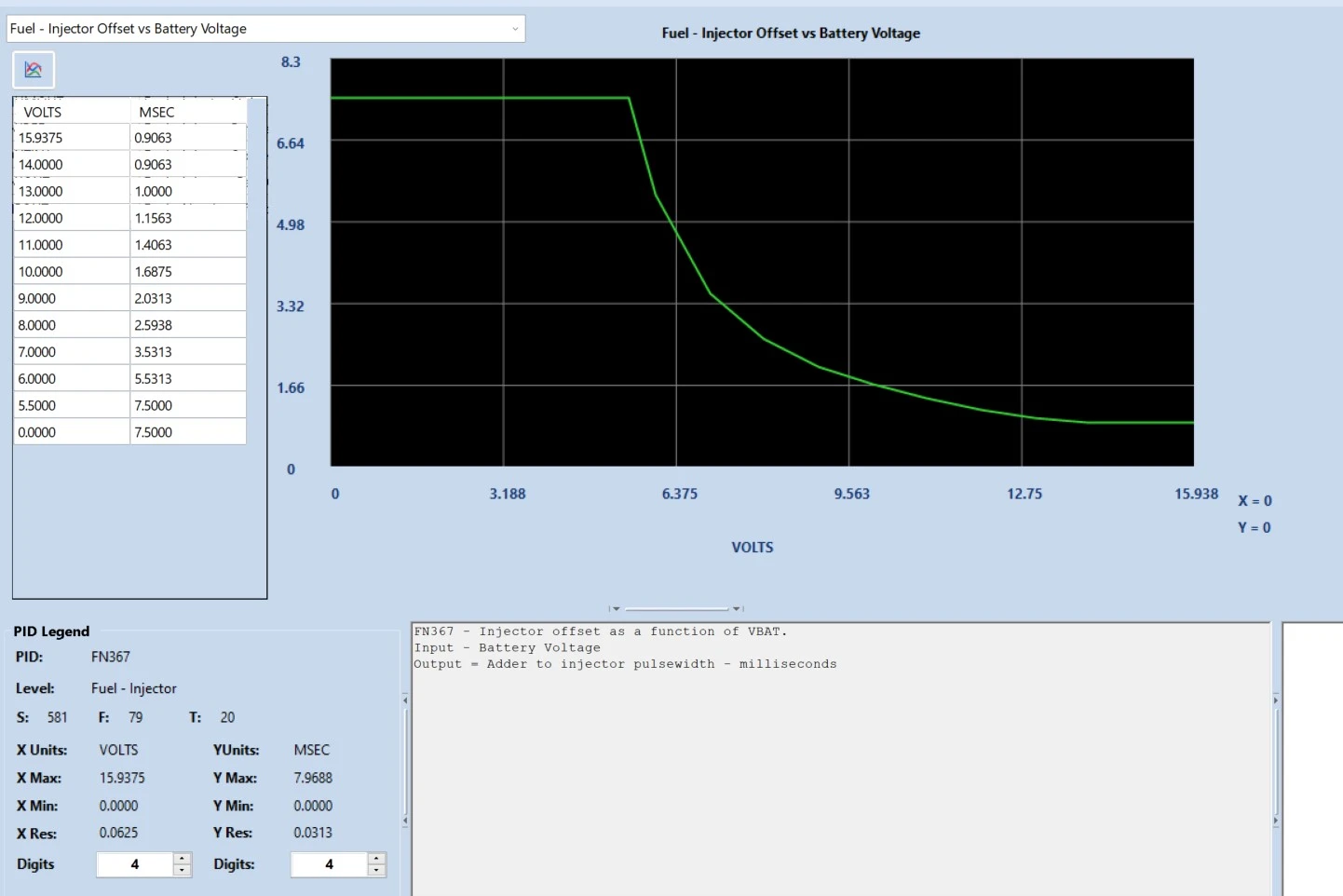Decrease the X Digits stepper value
The width and height of the screenshot is (1343, 896).
[183, 871]
